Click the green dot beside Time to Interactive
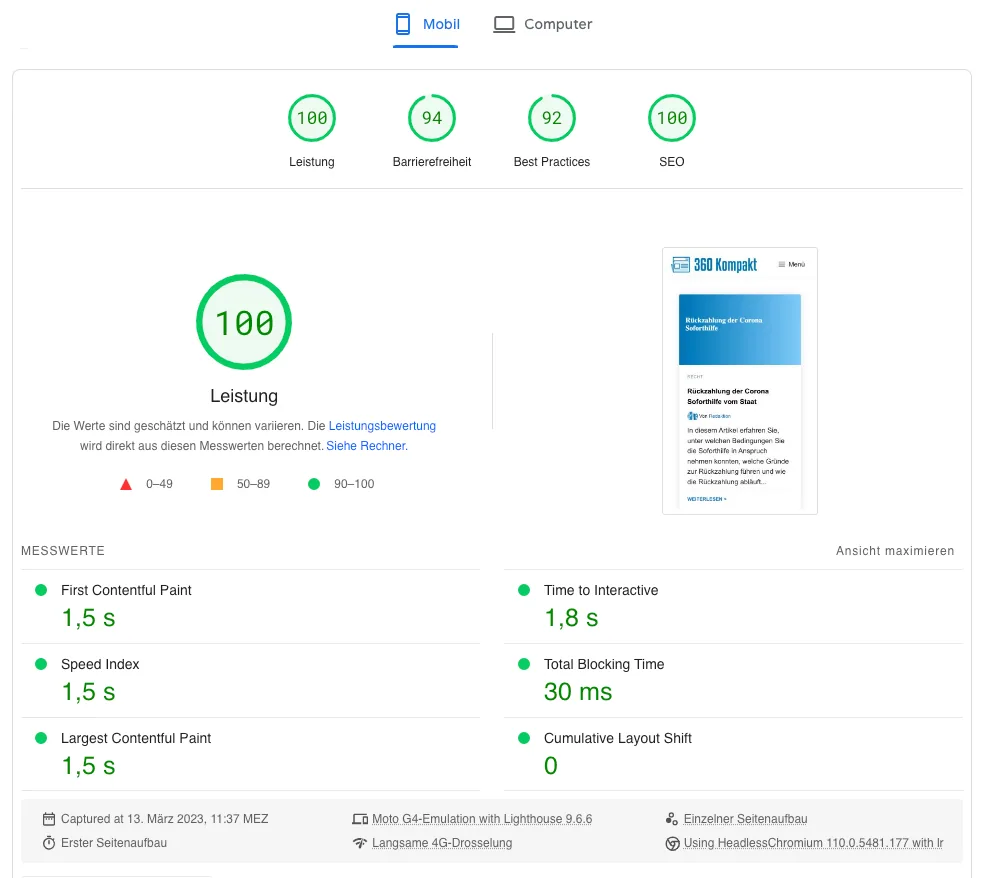 tap(524, 590)
